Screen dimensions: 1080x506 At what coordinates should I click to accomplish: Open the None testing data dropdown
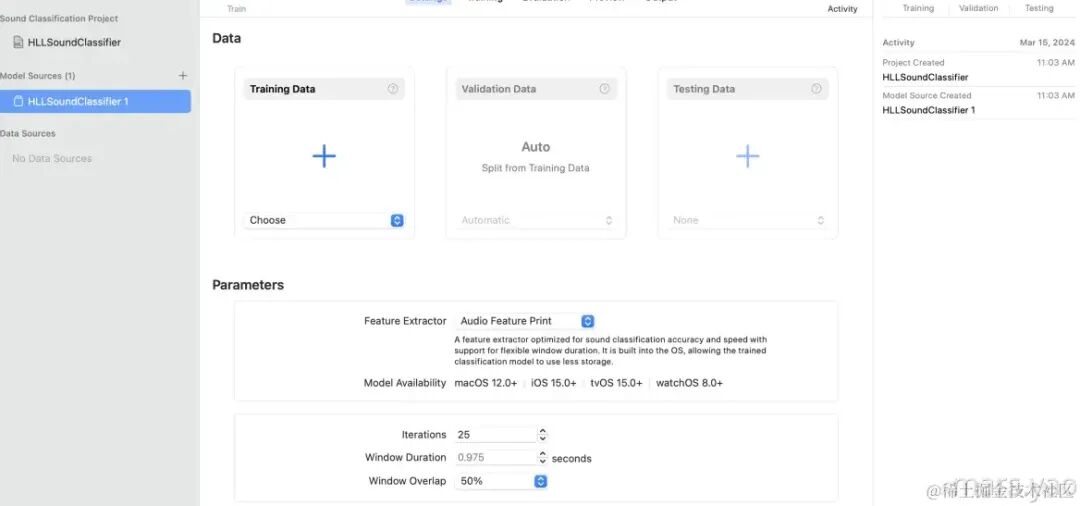(x=748, y=220)
